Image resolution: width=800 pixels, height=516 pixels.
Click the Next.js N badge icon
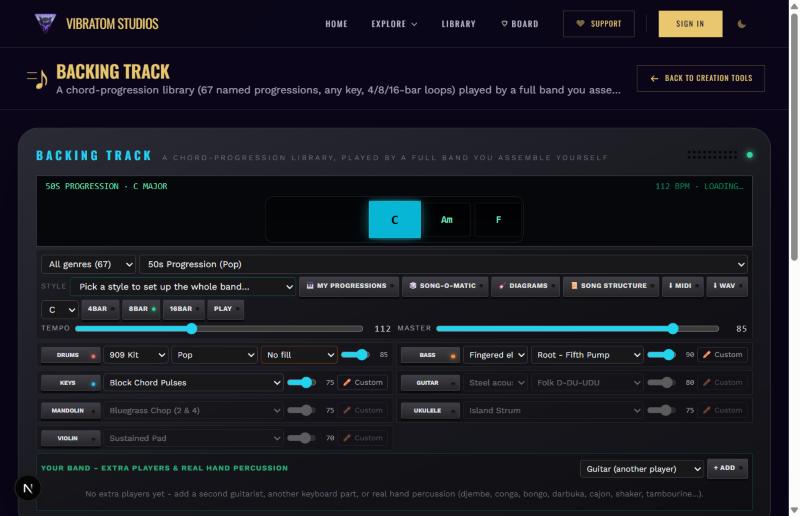28,488
